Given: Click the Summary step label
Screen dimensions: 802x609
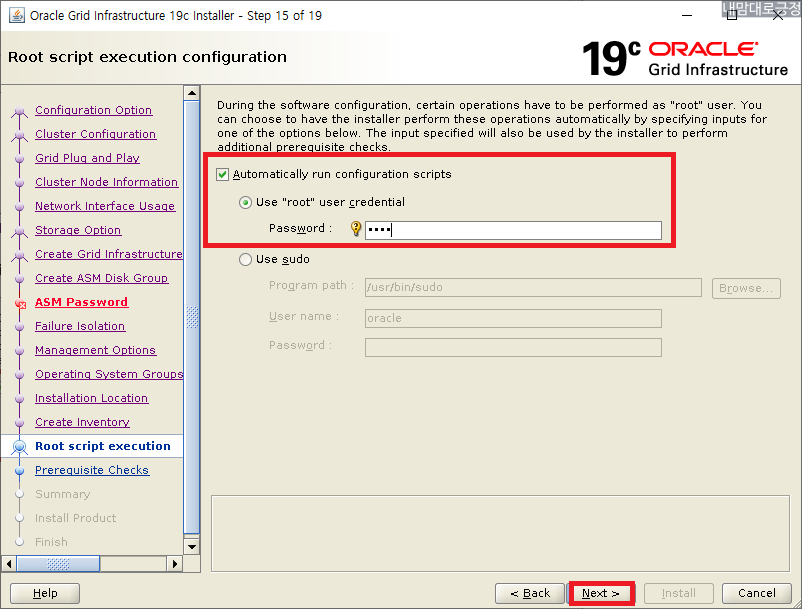Looking at the screenshot, I should coord(62,494).
